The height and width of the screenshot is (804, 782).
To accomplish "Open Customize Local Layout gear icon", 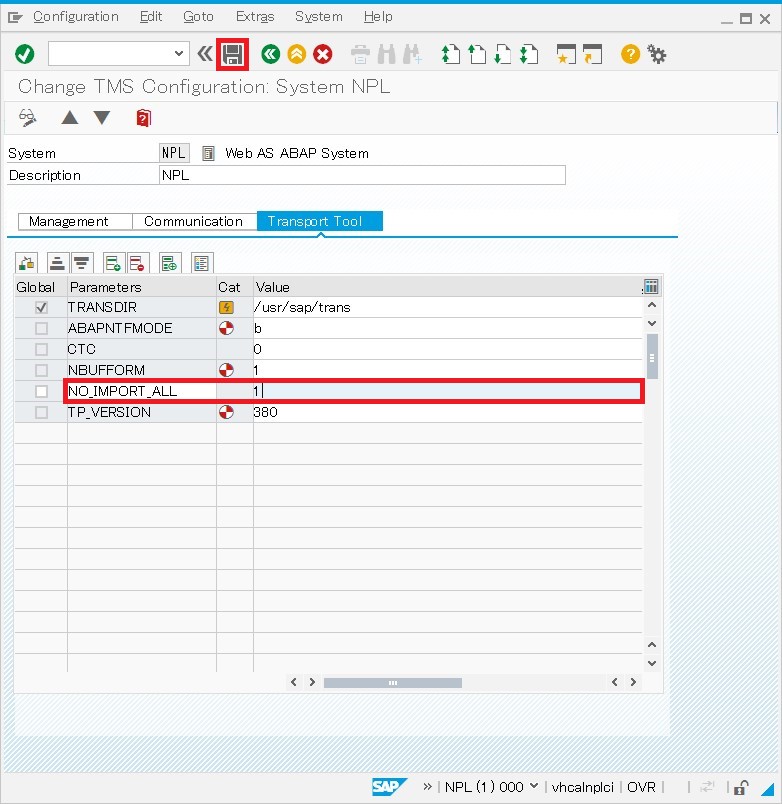I will 656,54.
